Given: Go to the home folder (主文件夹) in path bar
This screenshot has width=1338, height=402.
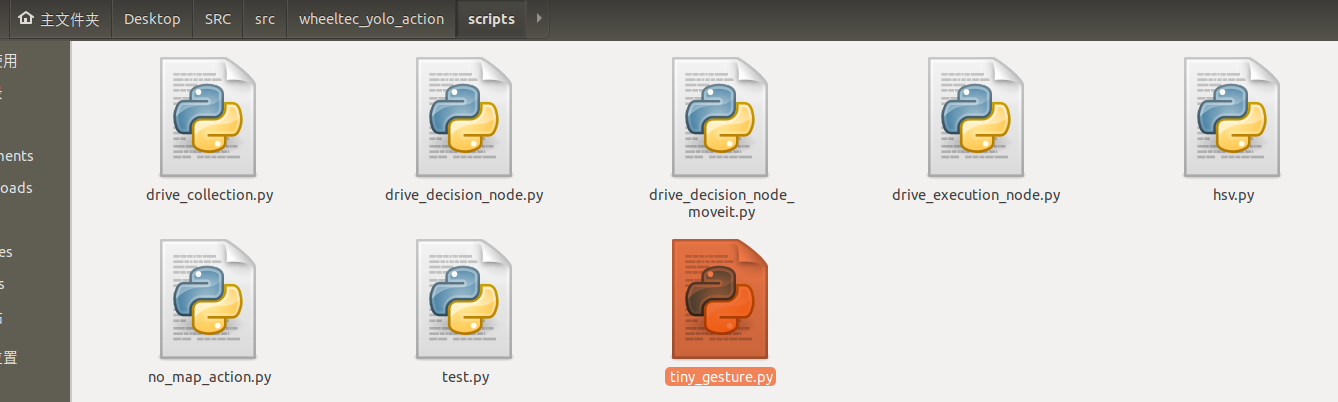Looking at the screenshot, I should click(56, 19).
